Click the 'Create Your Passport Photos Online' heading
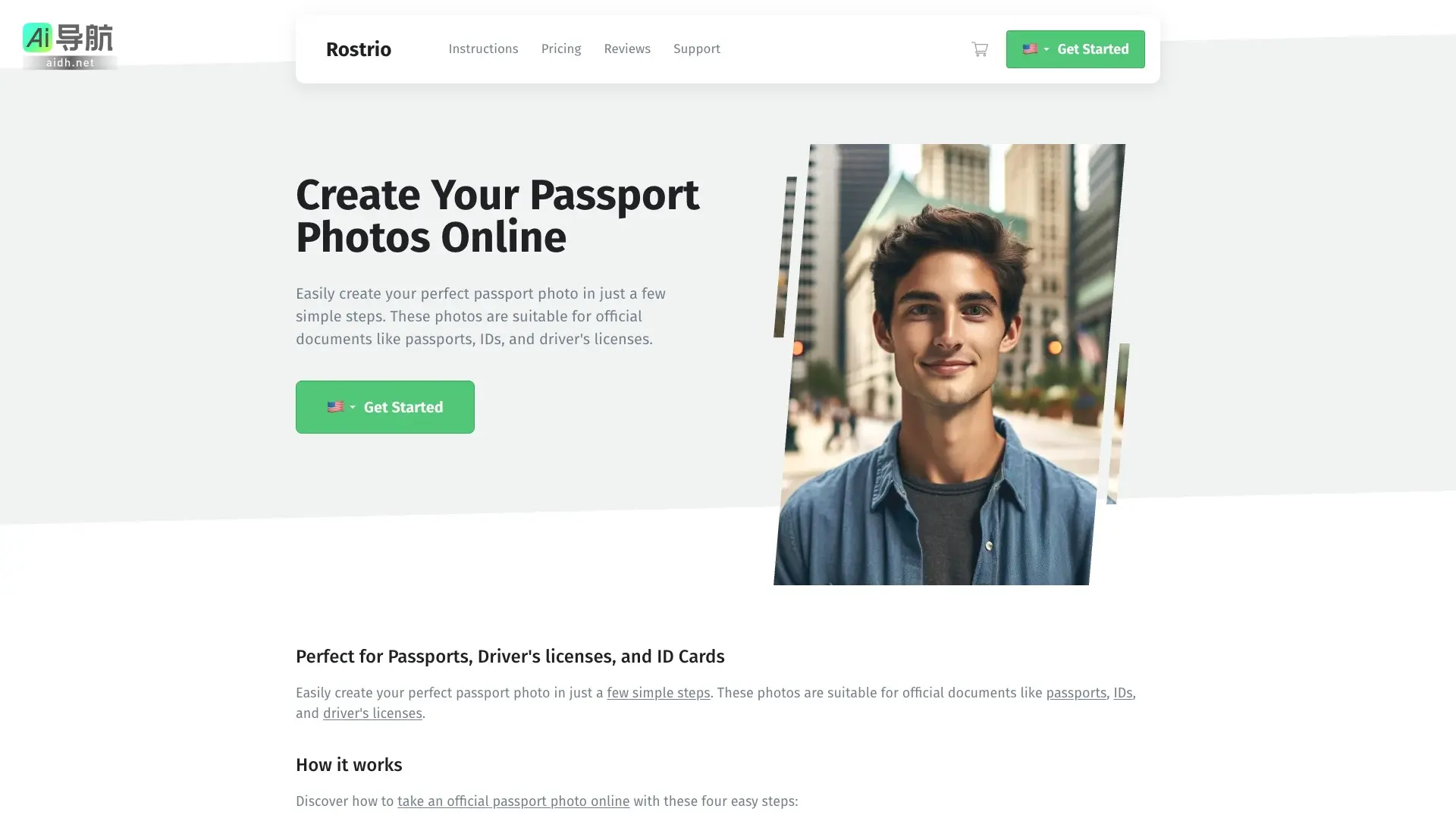The height and width of the screenshot is (818, 1456). (x=497, y=216)
